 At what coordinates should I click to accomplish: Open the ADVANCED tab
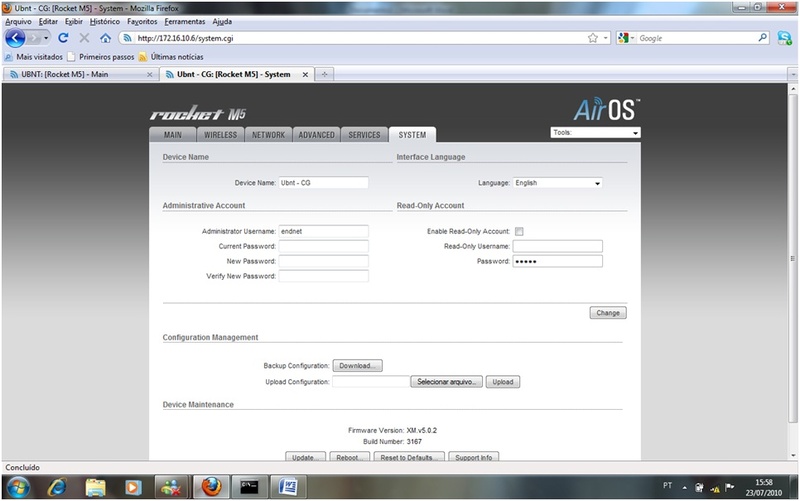pyautogui.click(x=316, y=135)
